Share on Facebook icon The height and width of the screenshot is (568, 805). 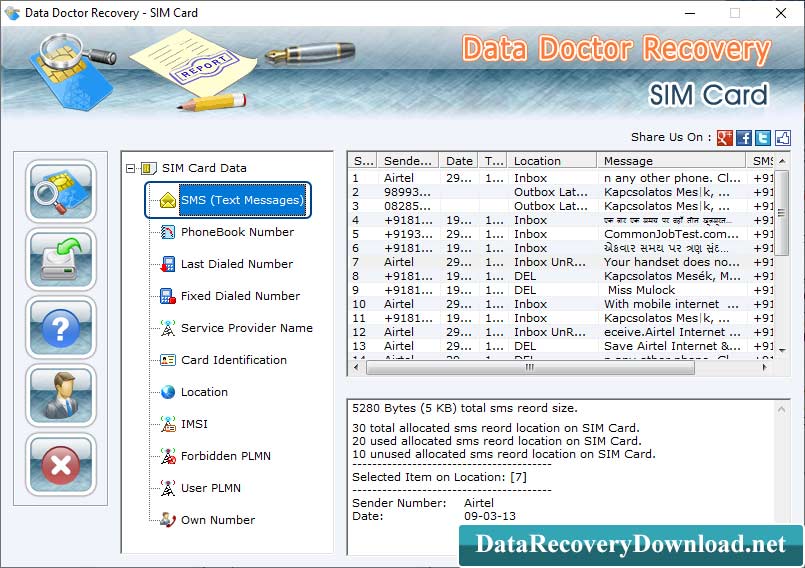[x=744, y=138]
